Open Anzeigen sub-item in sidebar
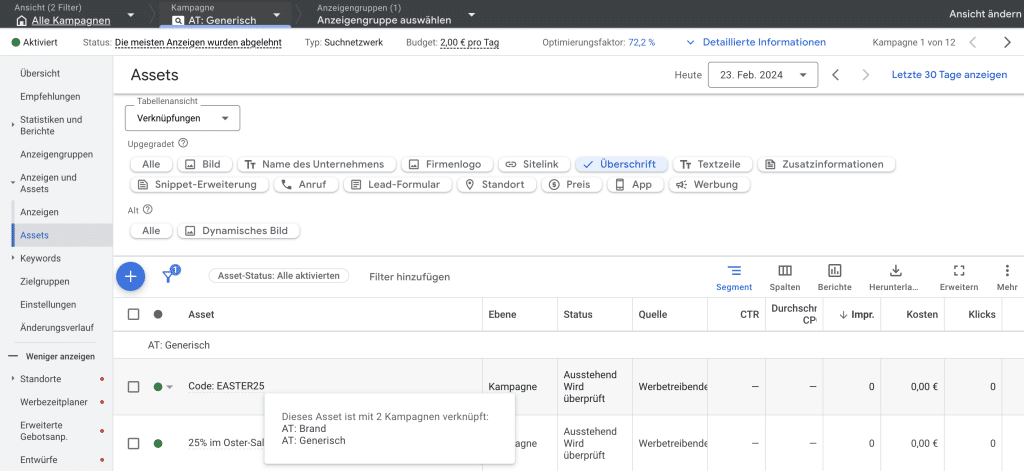This screenshot has width=1024, height=471. [x=39, y=212]
